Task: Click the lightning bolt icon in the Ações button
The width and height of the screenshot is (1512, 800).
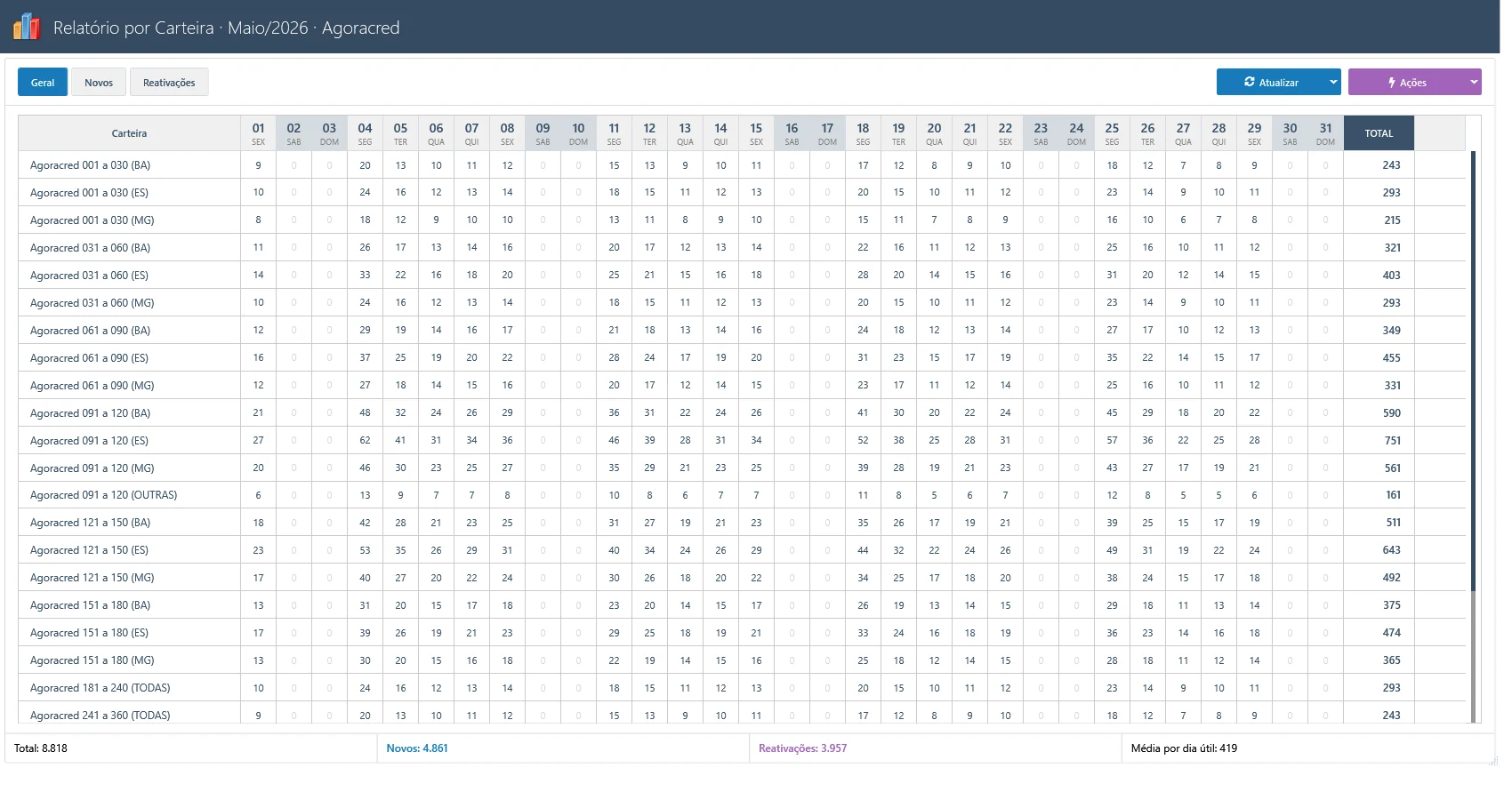Action: pyautogui.click(x=1392, y=83)
